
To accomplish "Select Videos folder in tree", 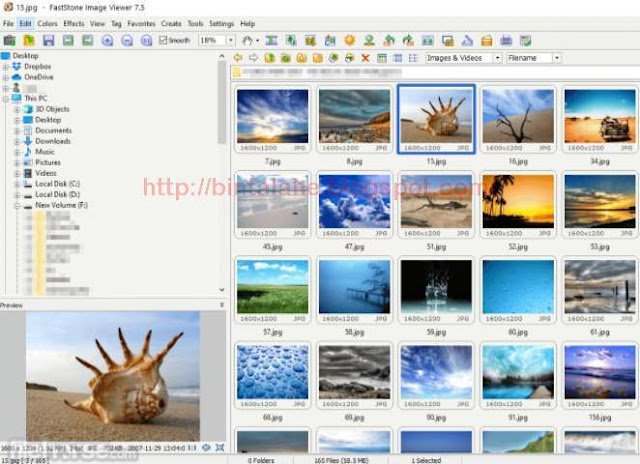I will (46, 173).
